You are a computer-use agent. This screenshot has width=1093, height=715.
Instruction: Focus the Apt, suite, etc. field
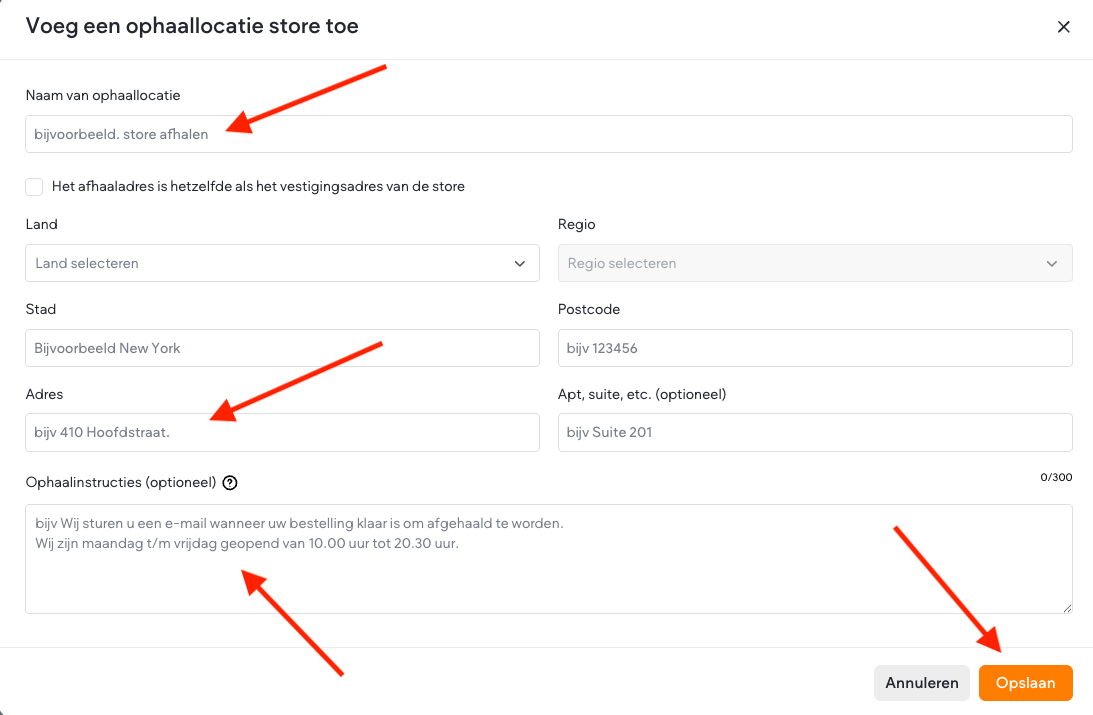[x=814, y=432]
